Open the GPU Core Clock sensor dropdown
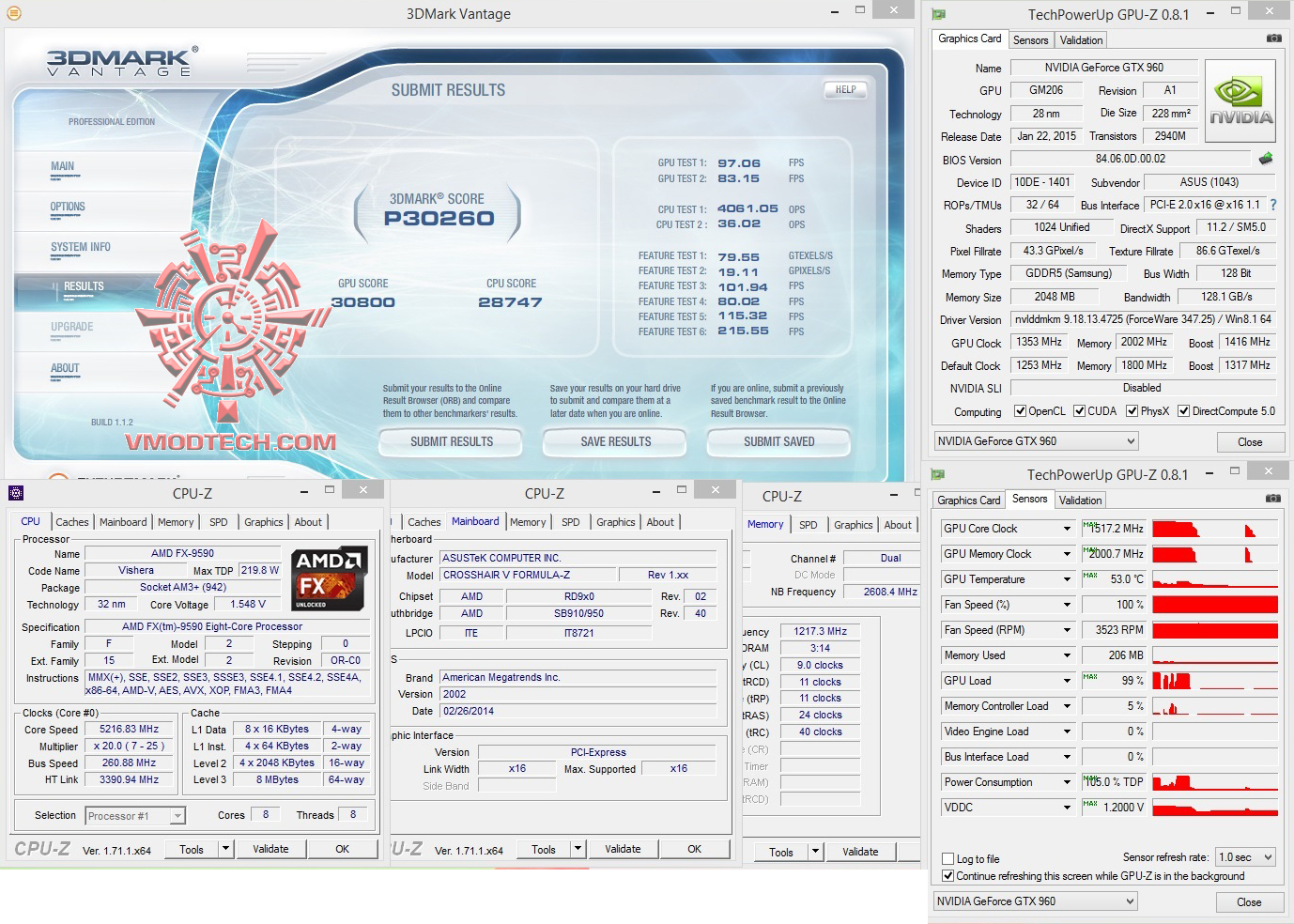 (x=1067, y=529)
